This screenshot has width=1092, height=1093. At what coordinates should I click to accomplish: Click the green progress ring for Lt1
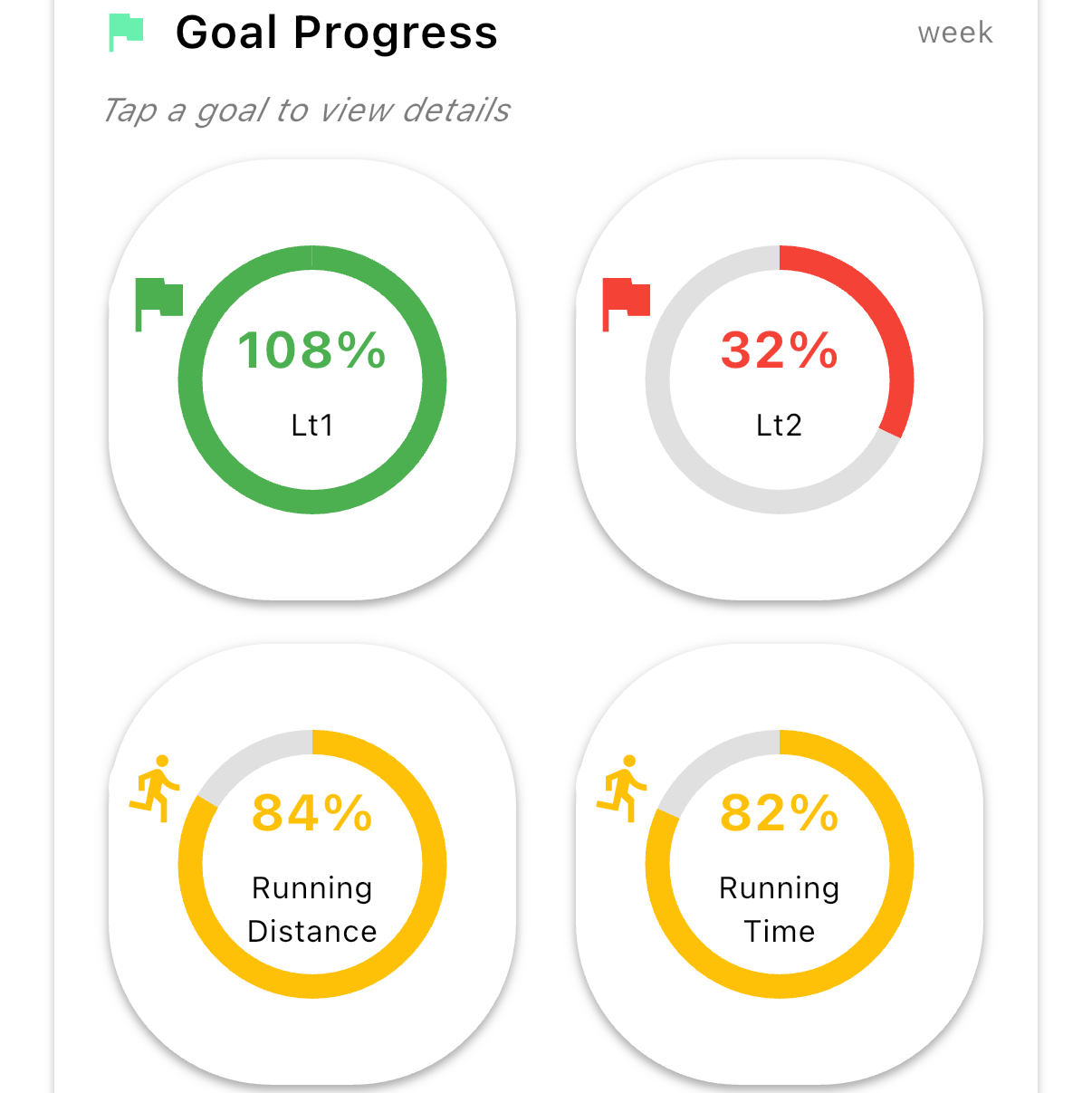pos(434,379)
